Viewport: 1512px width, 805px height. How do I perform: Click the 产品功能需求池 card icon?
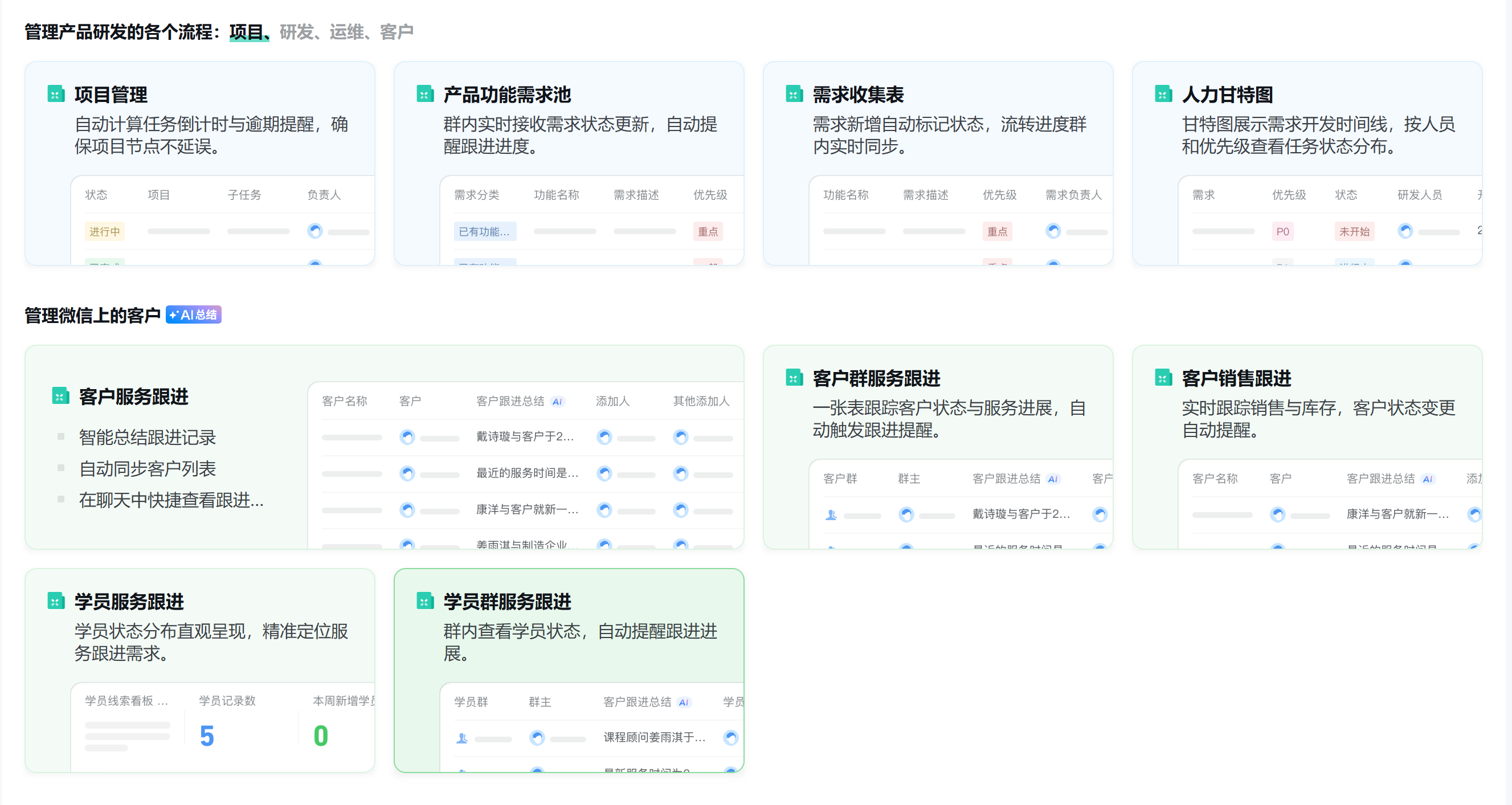click(425, 94)
